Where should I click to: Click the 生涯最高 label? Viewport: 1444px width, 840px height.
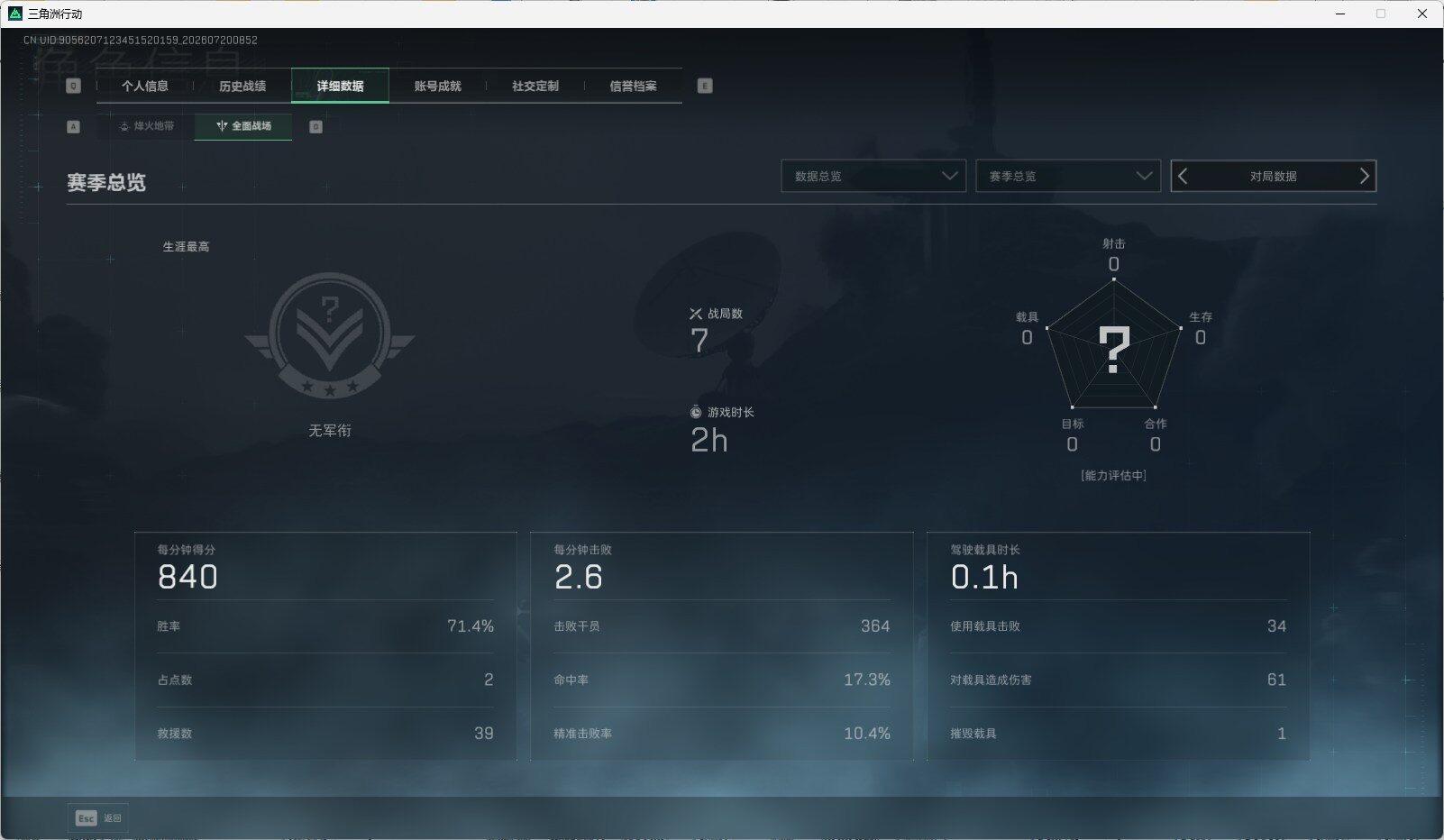click(x=186, y=247)
